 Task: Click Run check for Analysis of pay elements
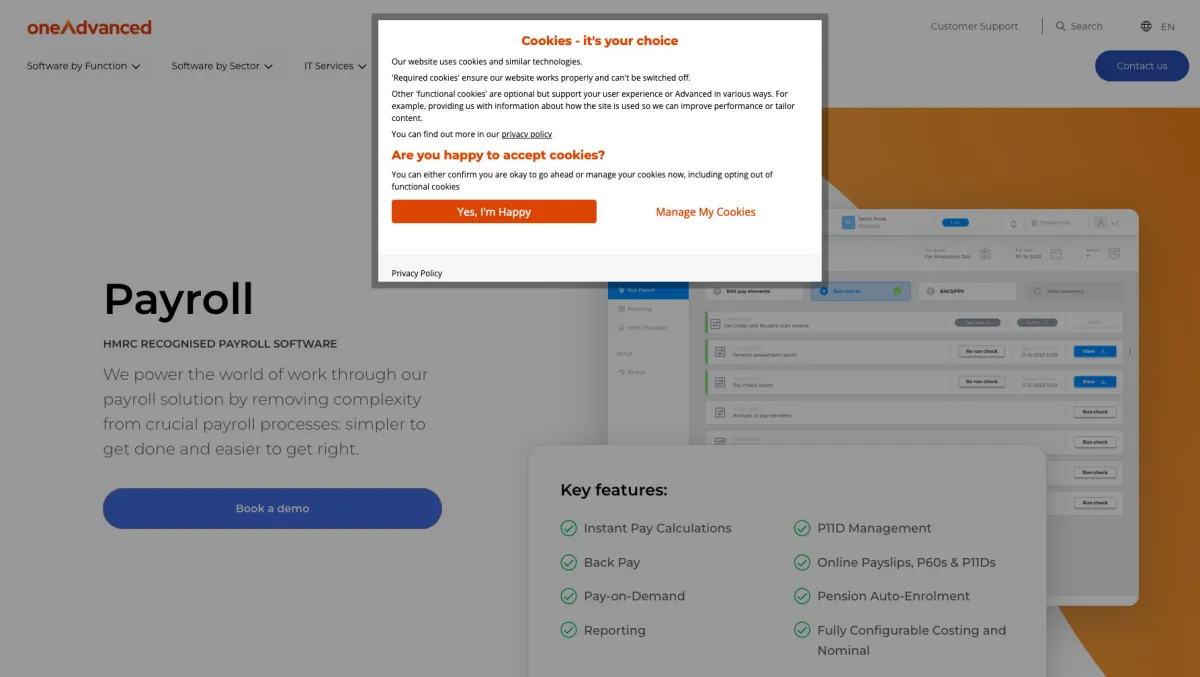point(1095,412)
